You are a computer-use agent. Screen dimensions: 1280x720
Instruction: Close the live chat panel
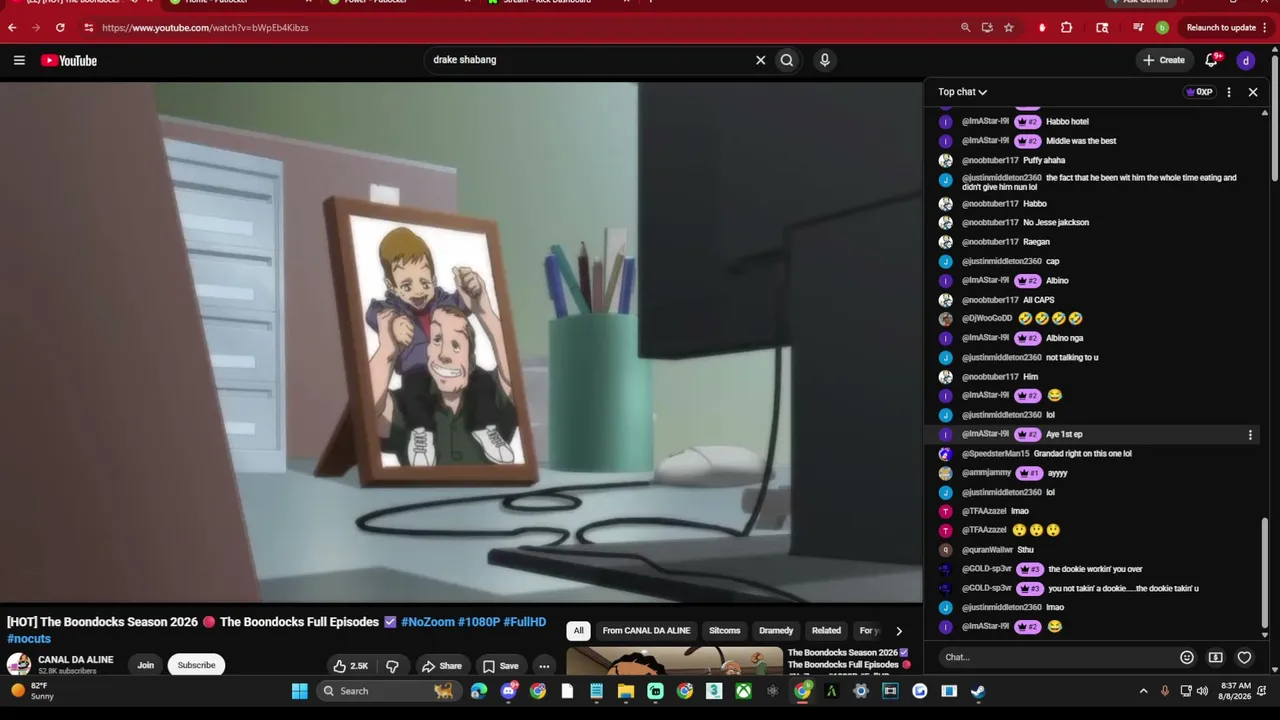pos(1253,92)
